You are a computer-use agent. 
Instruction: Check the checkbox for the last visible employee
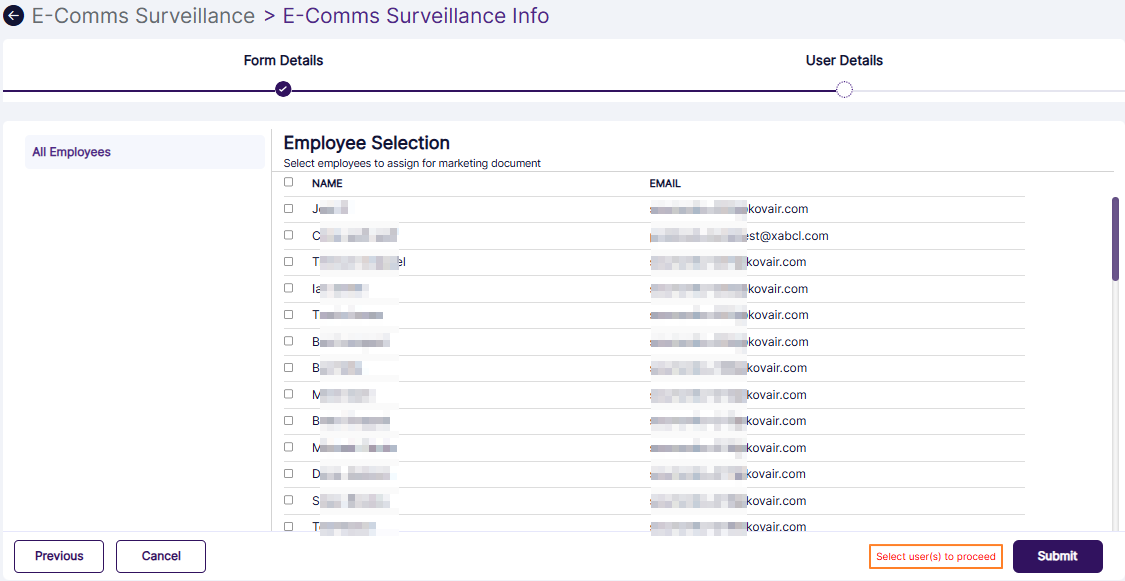[x=288, y=527]
